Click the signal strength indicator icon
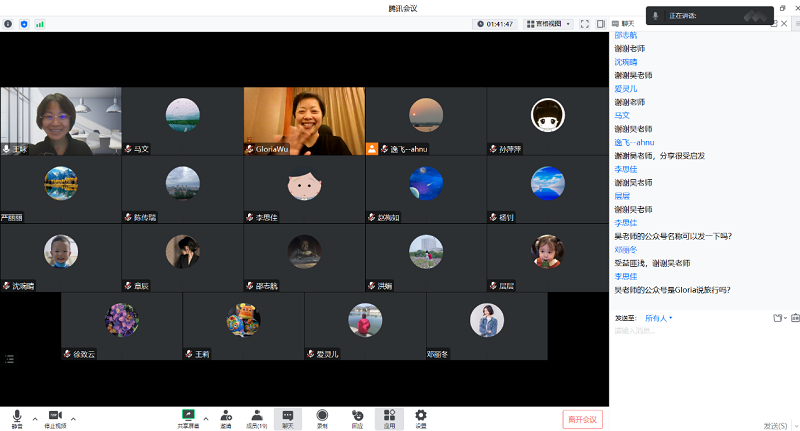This screenshot has height=431, width=800. point(40,23)
